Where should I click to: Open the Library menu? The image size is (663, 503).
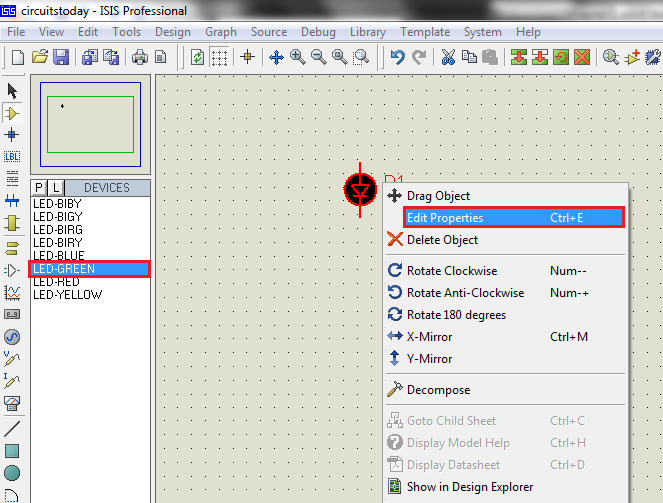click(367, 32)
